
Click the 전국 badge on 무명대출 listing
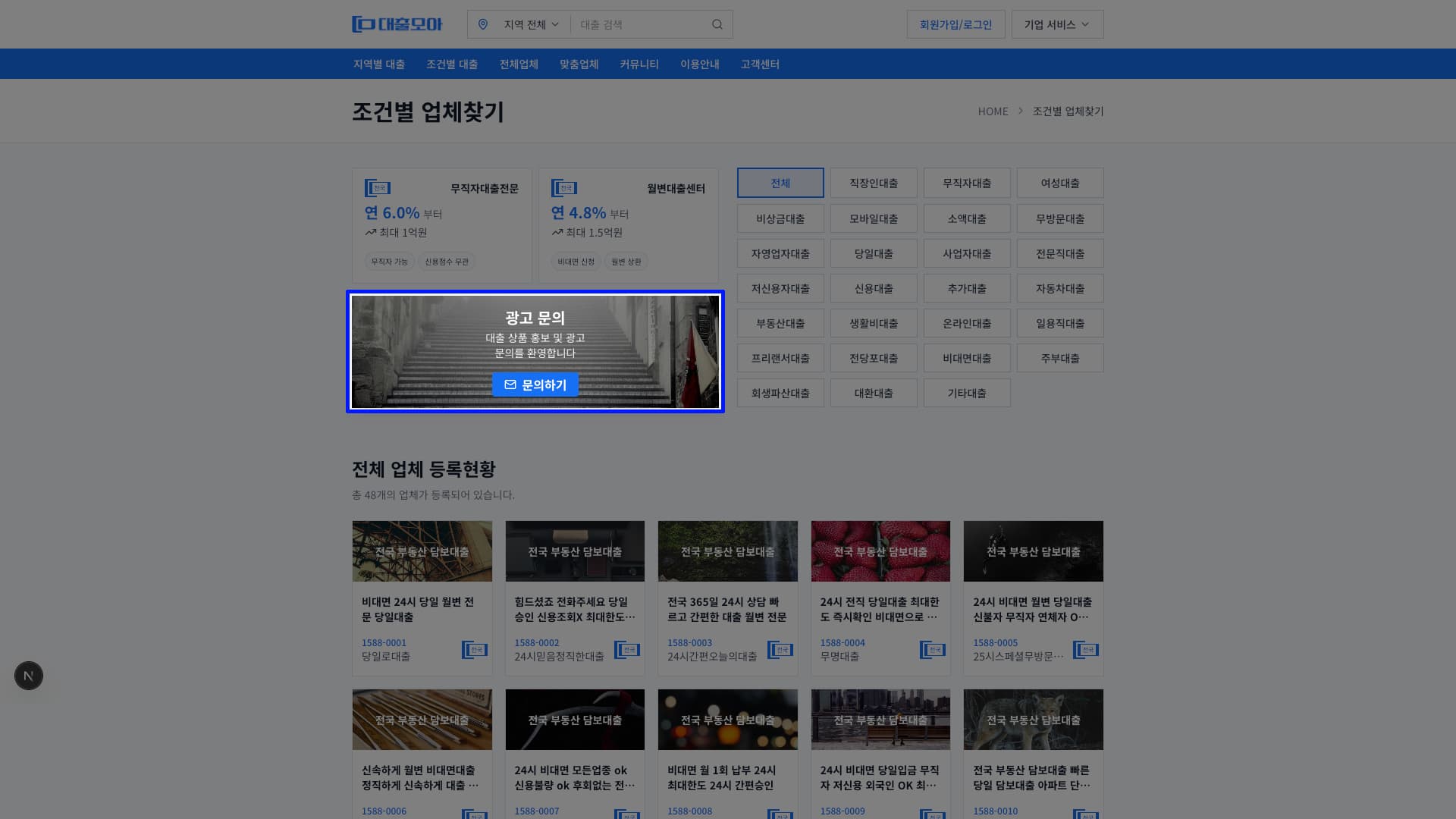click(x=932, y=649)
